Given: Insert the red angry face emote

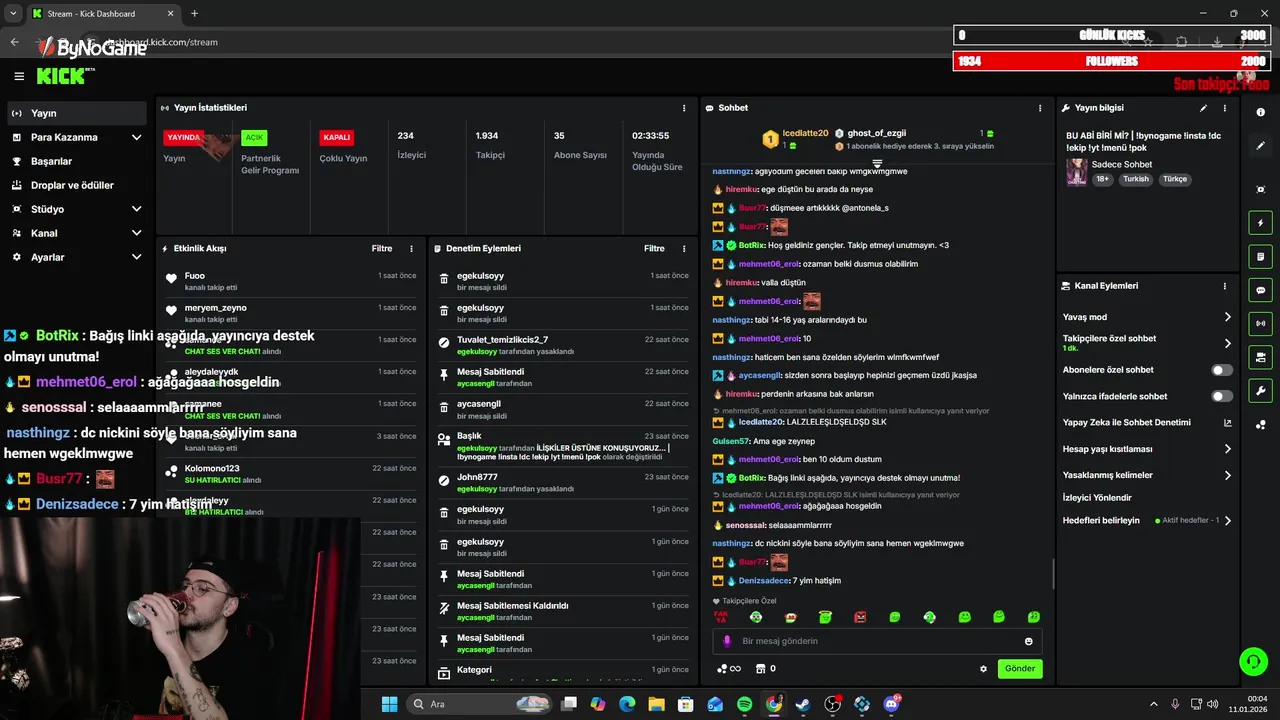Looking at the screenshot, I should [860, 617].
